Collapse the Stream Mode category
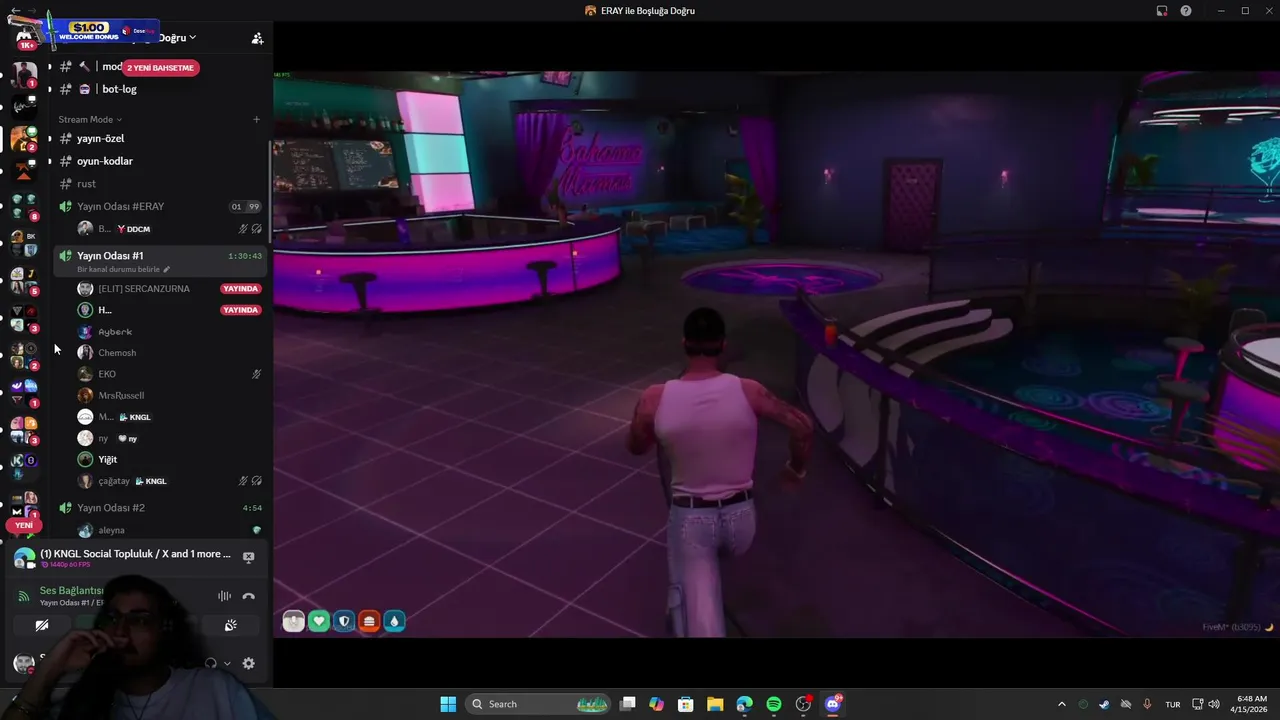The image size is (1280, 720). click(x=90, y=119)
